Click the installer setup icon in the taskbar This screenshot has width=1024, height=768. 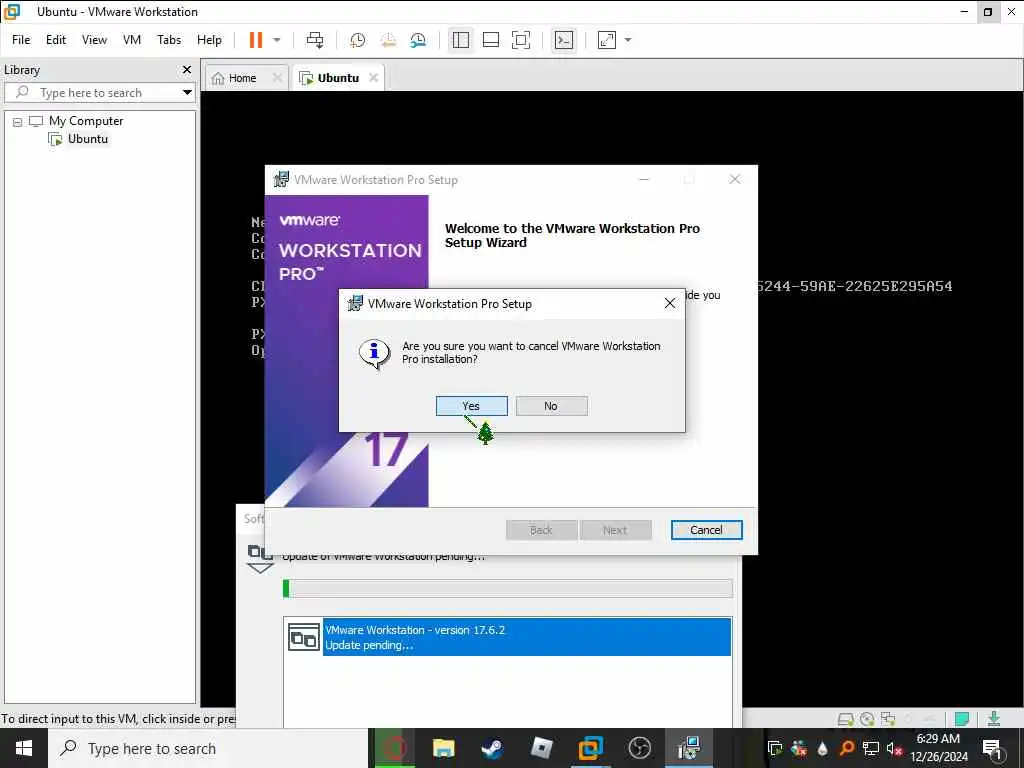pyautogui.click(x=688, y=748)
